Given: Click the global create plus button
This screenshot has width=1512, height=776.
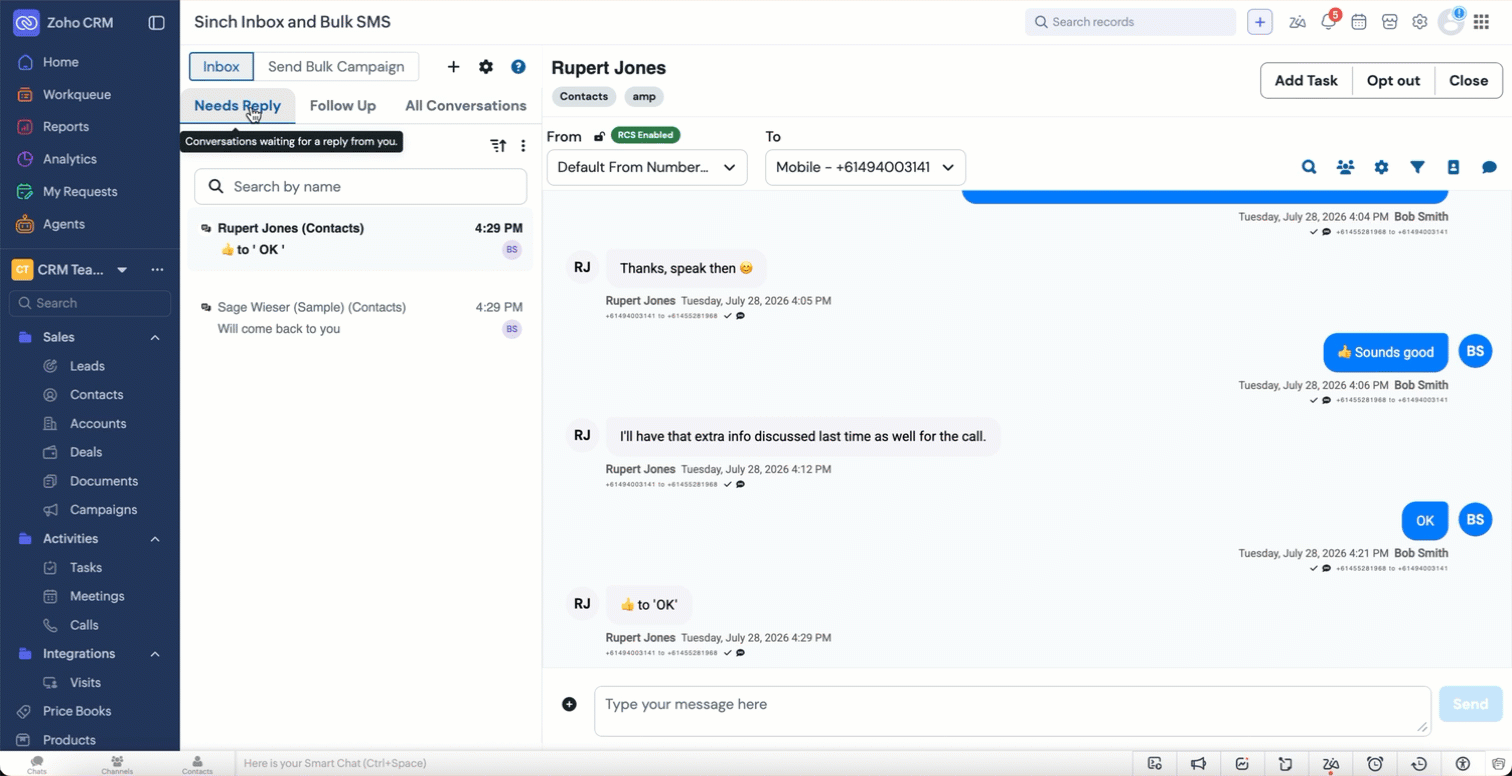Looking at the screenshot, I should point(1260,22).
